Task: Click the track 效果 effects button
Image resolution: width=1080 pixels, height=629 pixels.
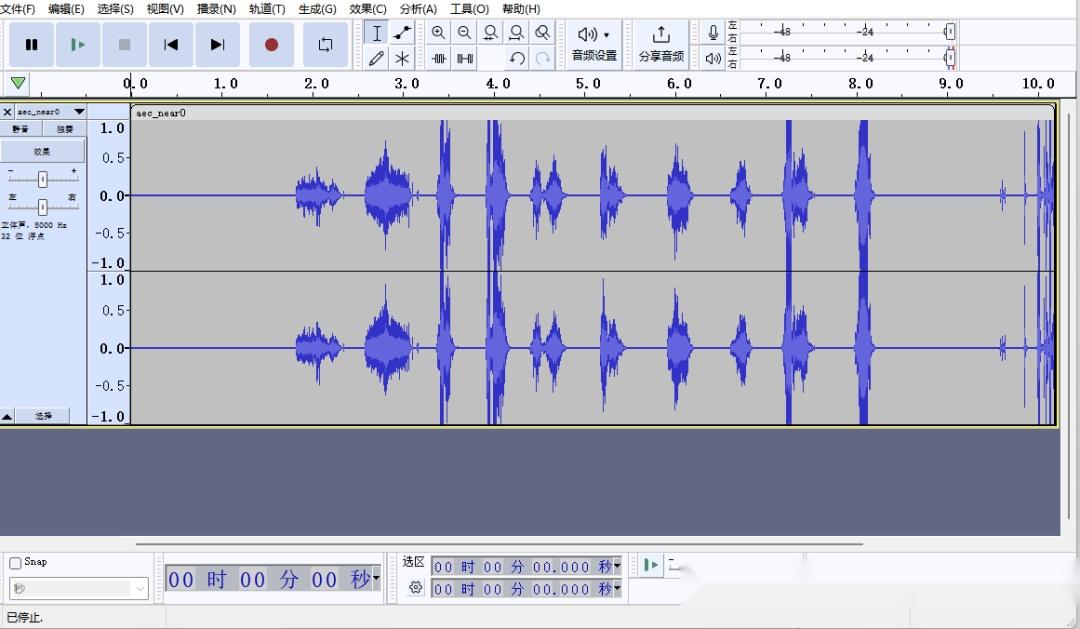Action: pyautogui.click(x=43, y=151)
